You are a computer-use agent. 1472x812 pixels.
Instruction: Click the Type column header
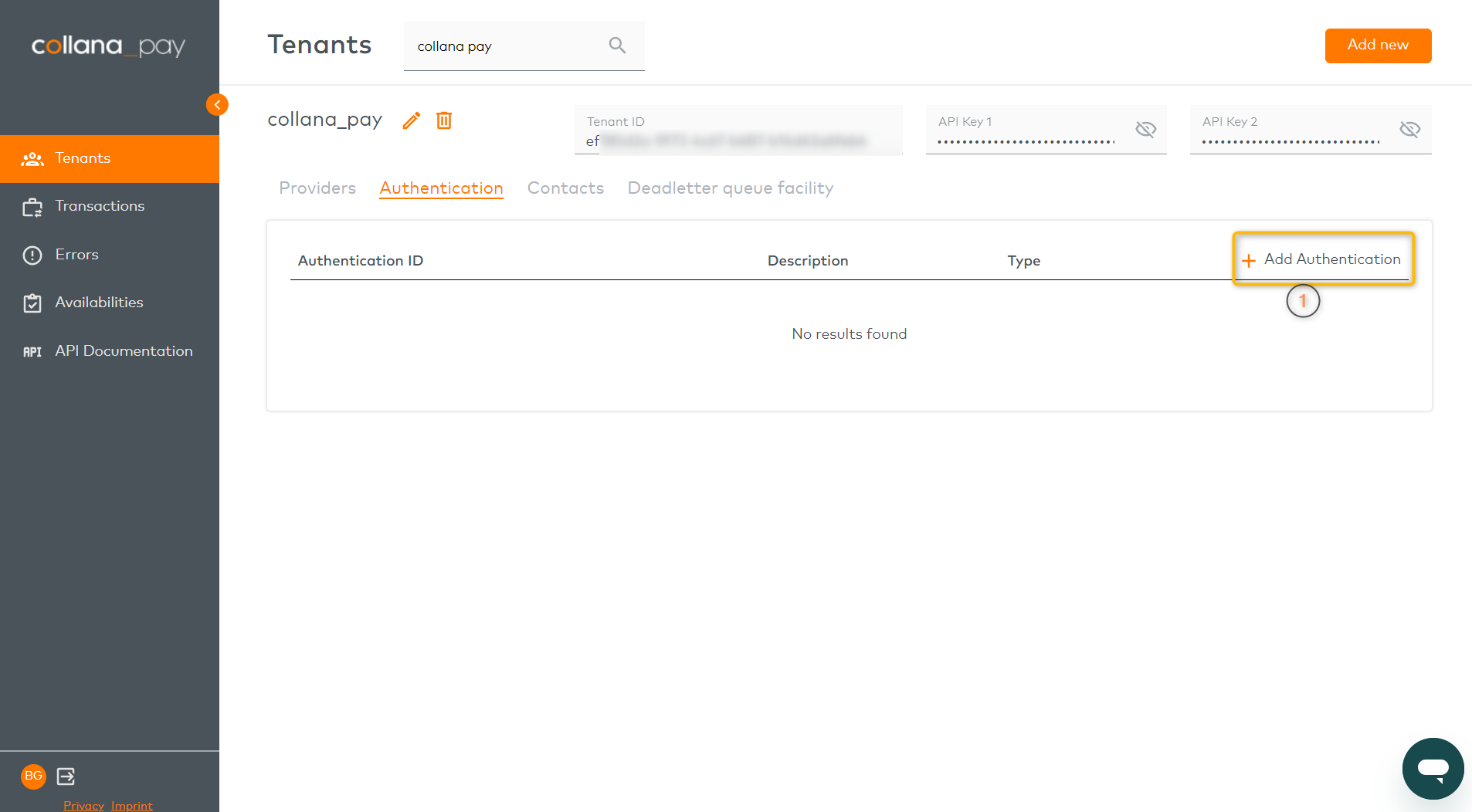(x=1024, y=261)
